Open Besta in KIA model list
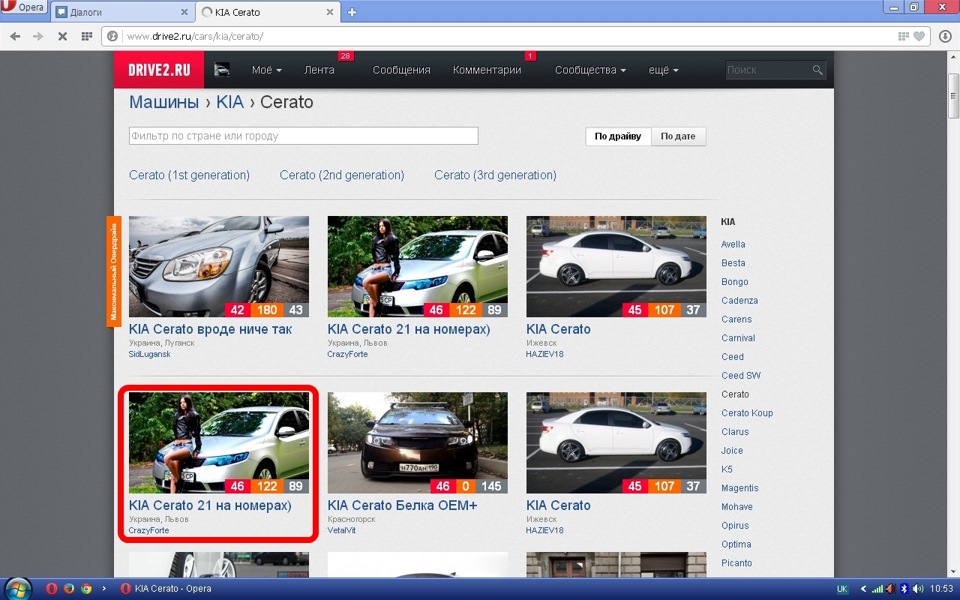 pyautogui.click(x=733, y=263)
